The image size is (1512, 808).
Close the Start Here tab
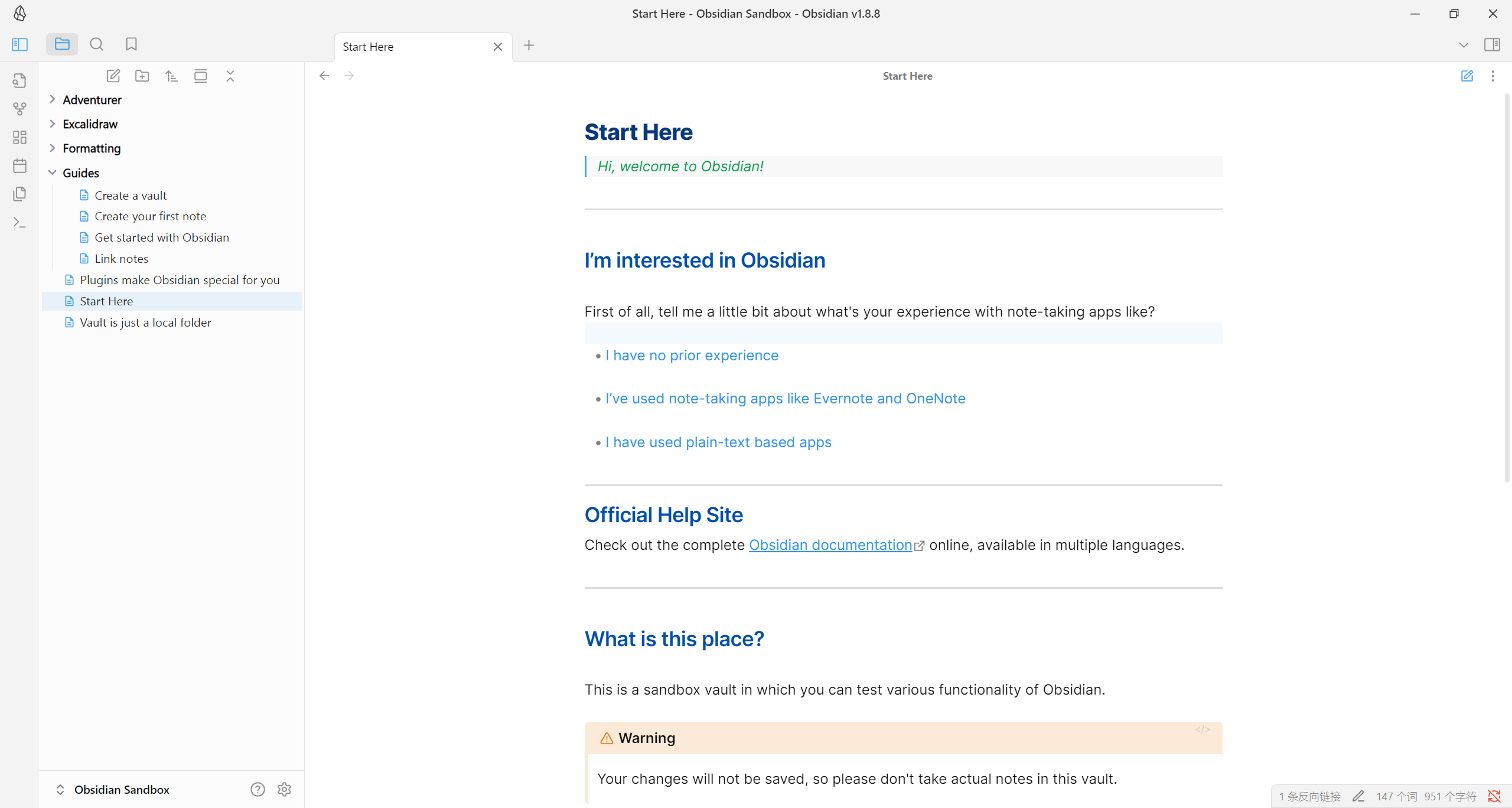(498, 47)
